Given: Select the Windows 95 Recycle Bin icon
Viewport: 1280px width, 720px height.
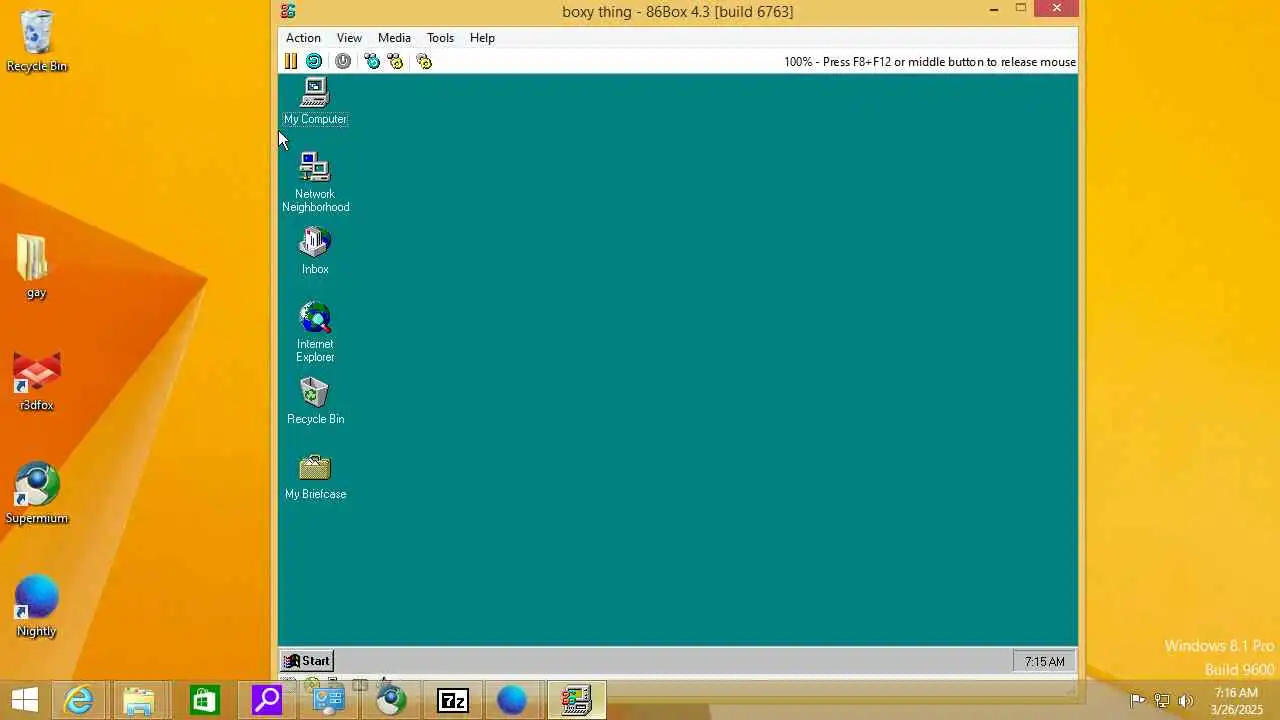Looking at the screenshot, I should tap(315, 401).
